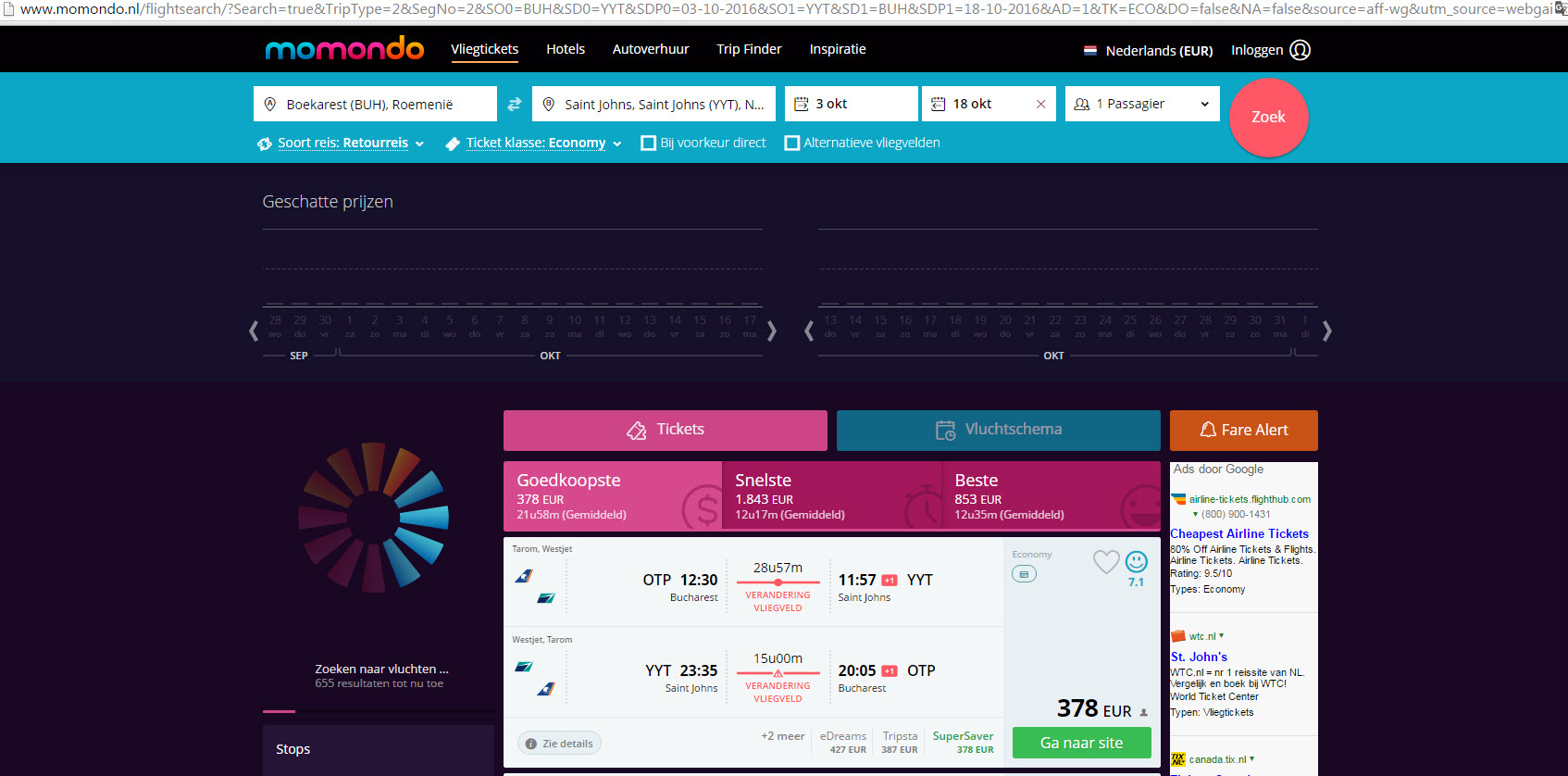Click the momondo logo
The image size is (1568, 776).
[344, 48]
